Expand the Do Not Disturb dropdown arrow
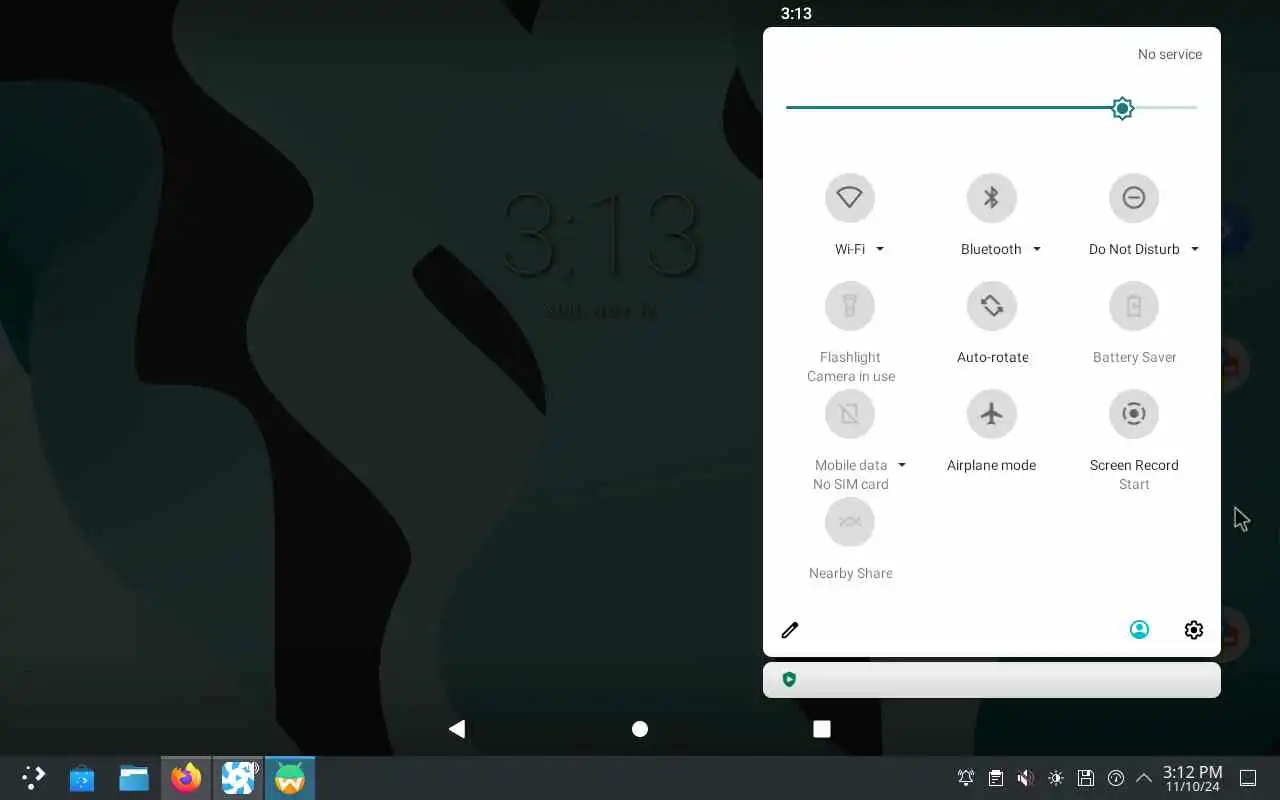 click(x=1194, y=249)
